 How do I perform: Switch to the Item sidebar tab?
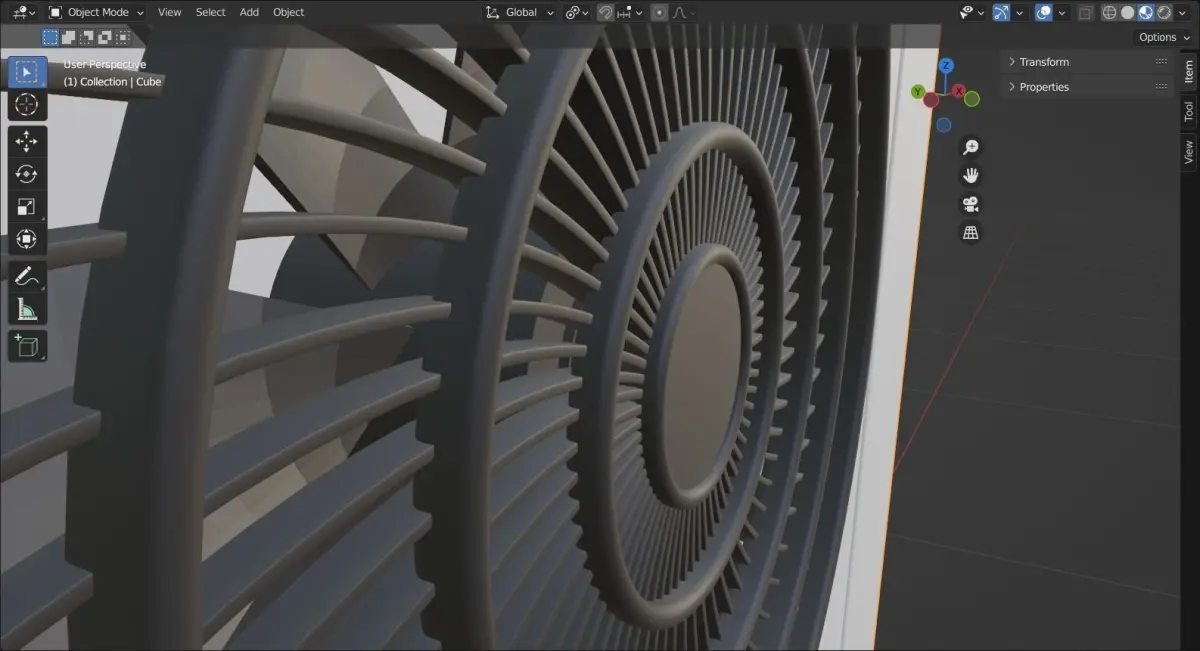[1189, 71]
